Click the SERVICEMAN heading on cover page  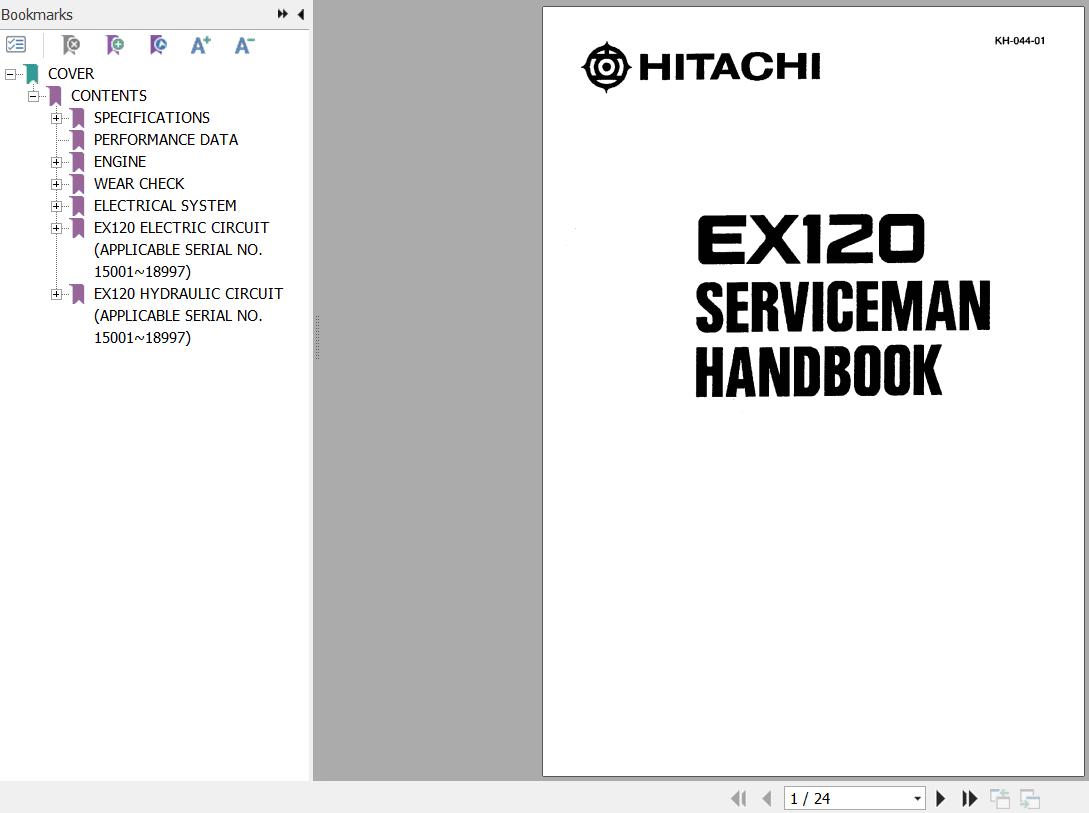pos(843,306)
